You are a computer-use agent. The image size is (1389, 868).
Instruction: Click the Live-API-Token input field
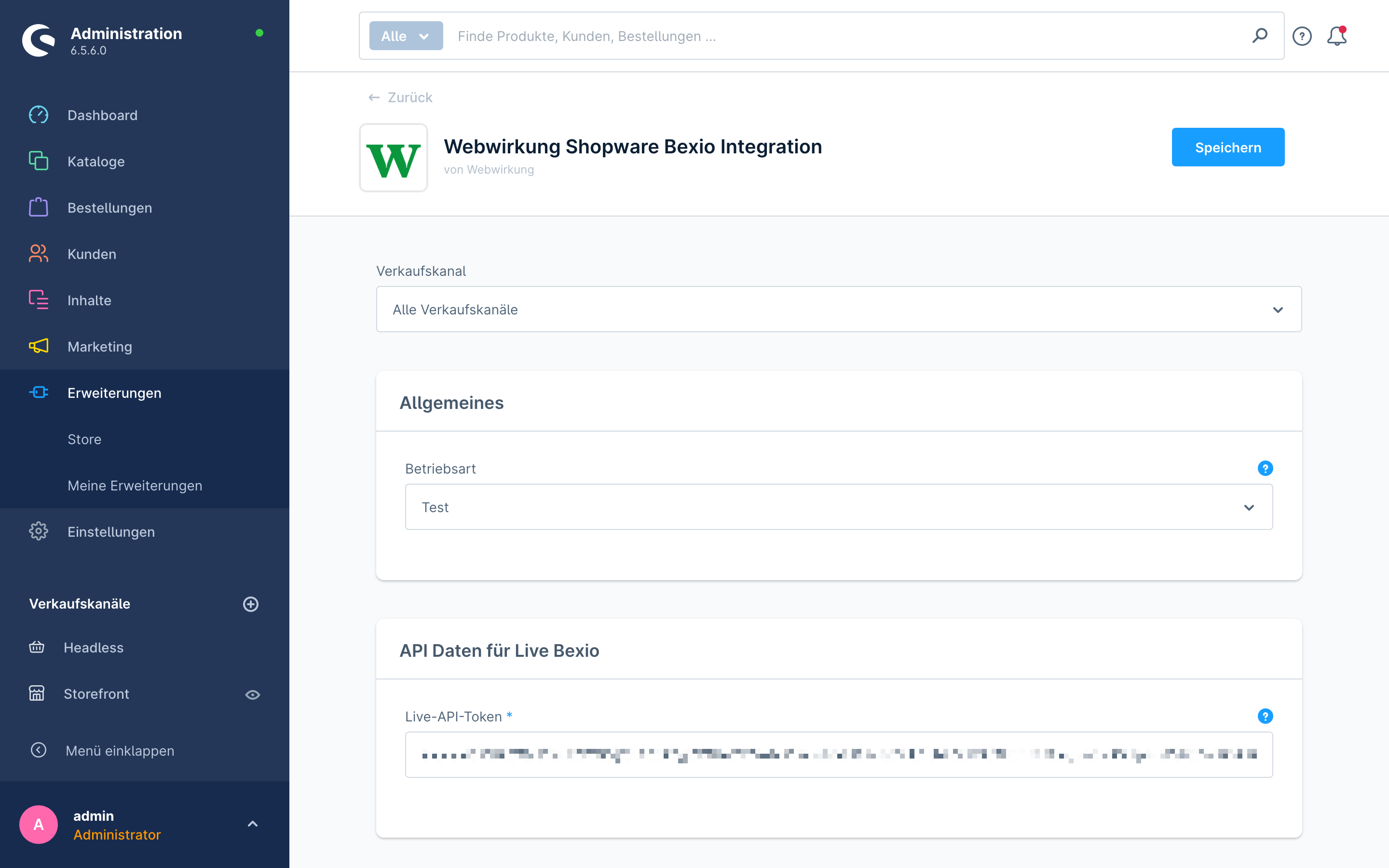pyautogui.click(x=839, y=754)
